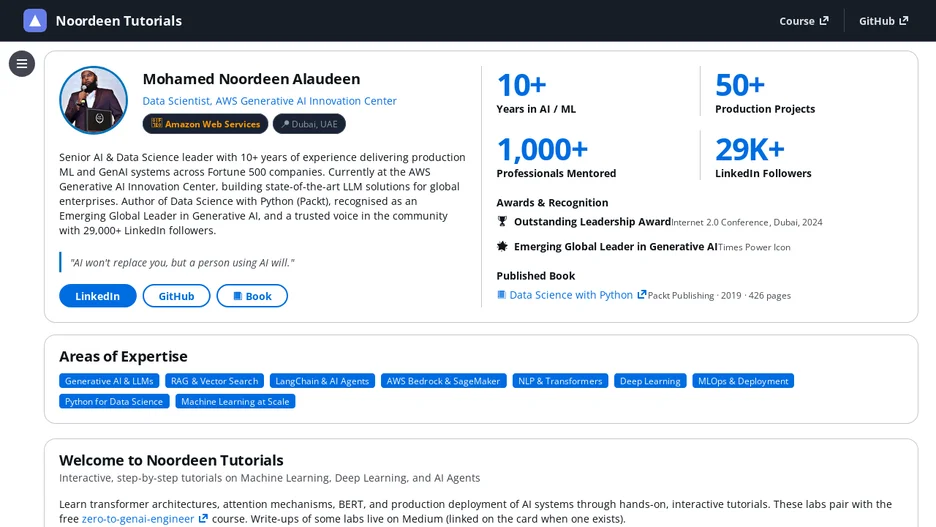Select the Generative AI & LLMs tag
The image size is (936, 527).
(x=109, y=381)
